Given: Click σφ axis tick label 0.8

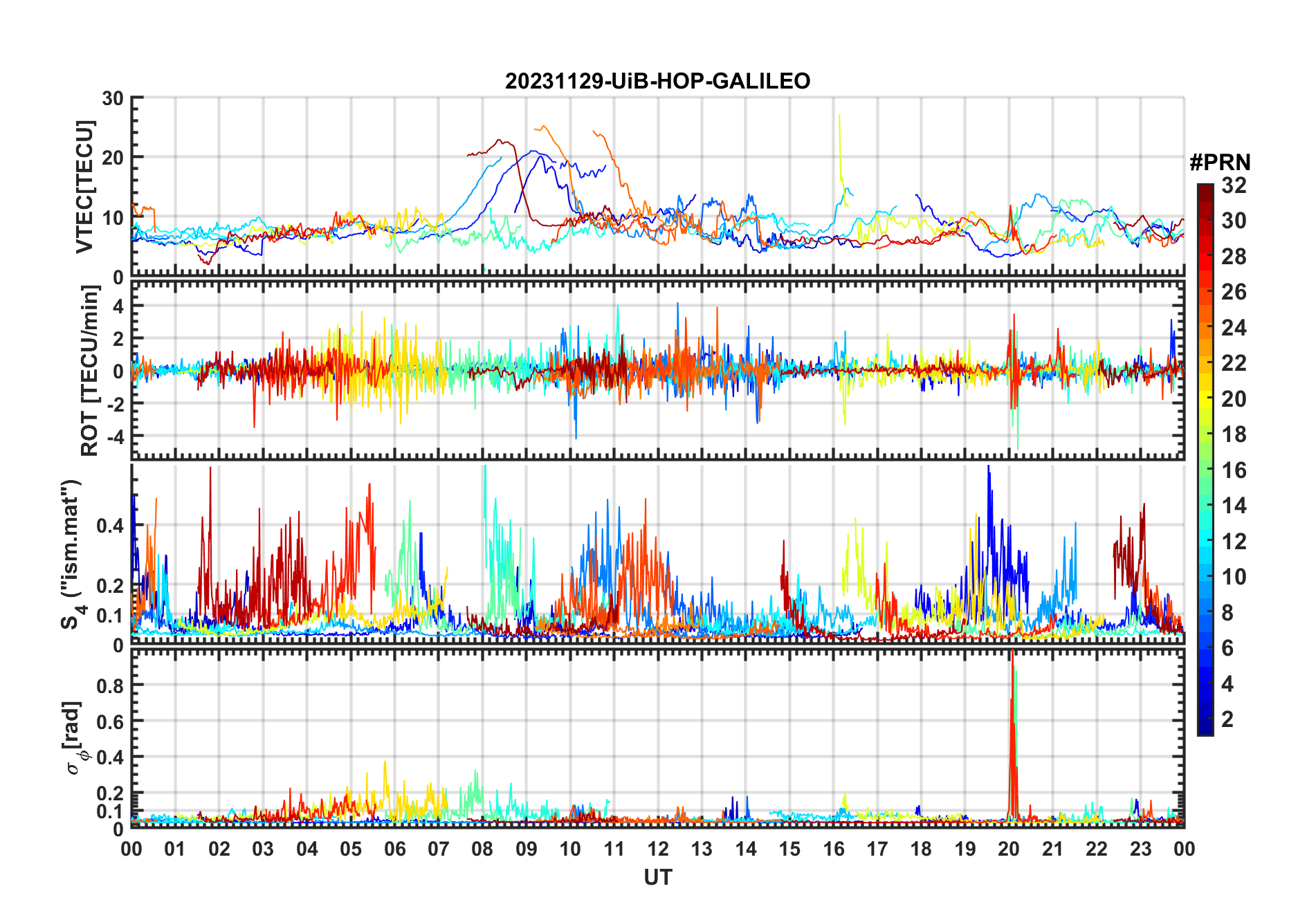Looking at the screenshot, I should [x=110, y=686].
